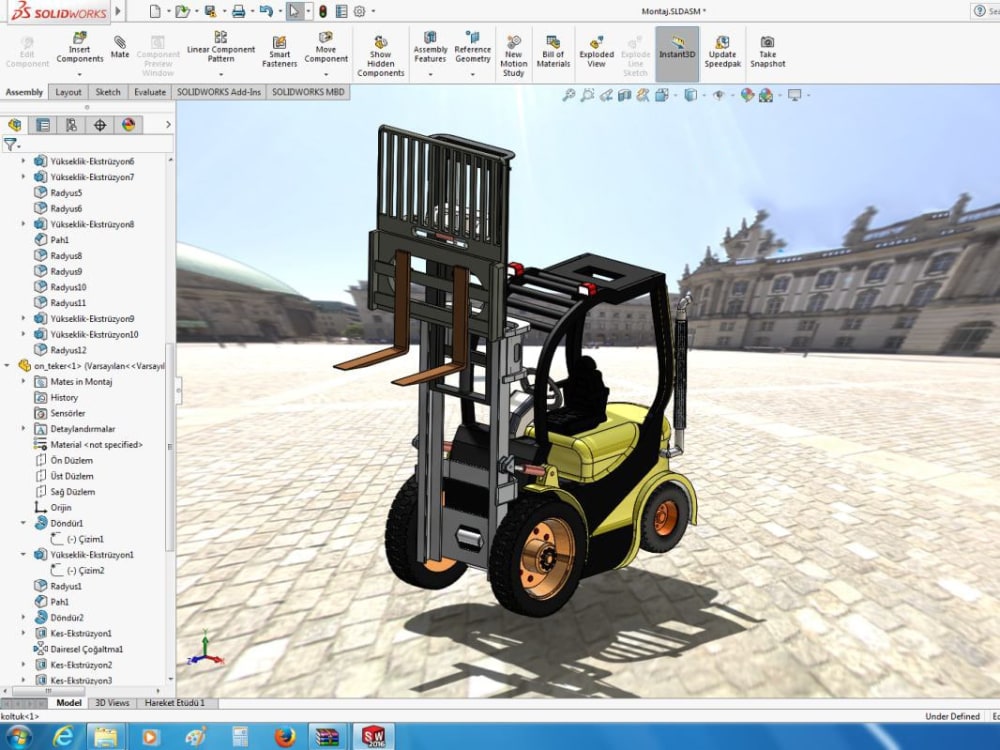The height and width of the screenshot is (750, 1000).
Task: Create New Motion Study
Action: point(513,57)
